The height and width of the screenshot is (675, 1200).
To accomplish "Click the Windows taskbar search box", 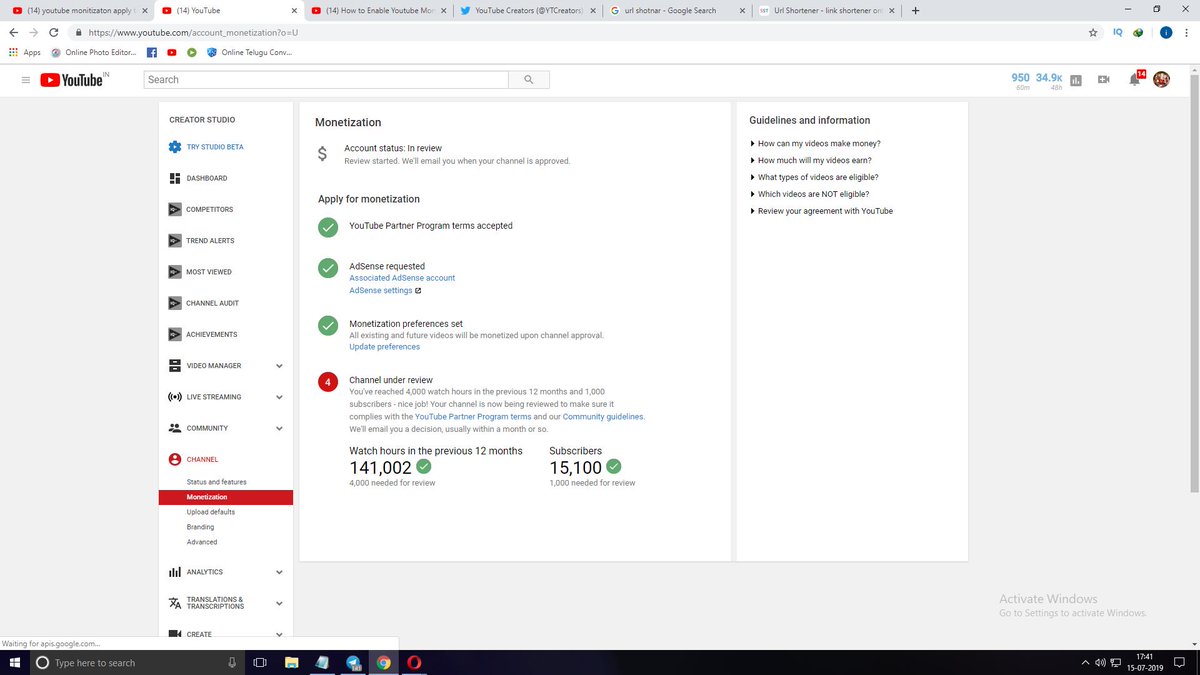I will [135, 662].
